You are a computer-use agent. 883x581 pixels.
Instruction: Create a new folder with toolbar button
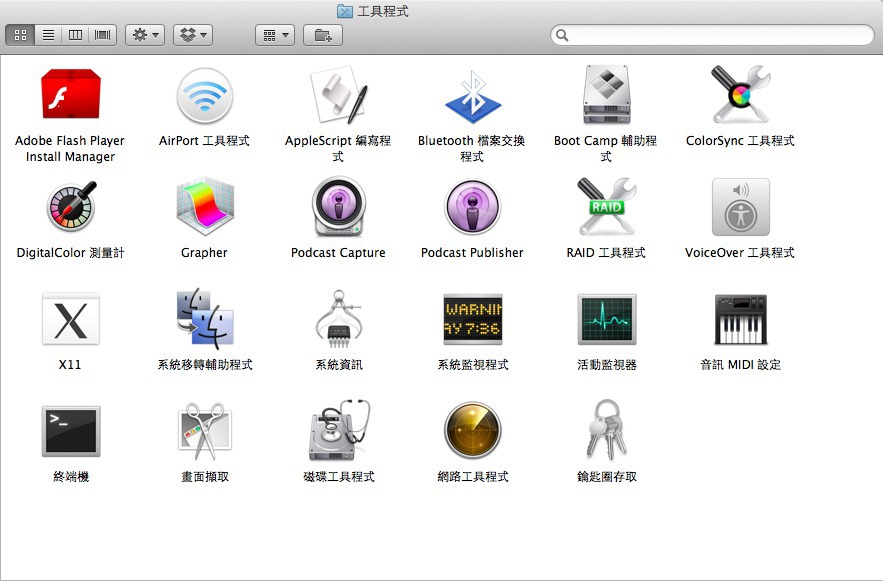(x=323, y=35)
